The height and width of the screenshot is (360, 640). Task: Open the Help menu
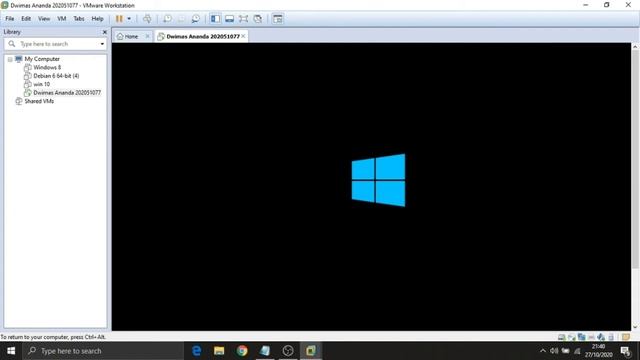click(97, 19)
